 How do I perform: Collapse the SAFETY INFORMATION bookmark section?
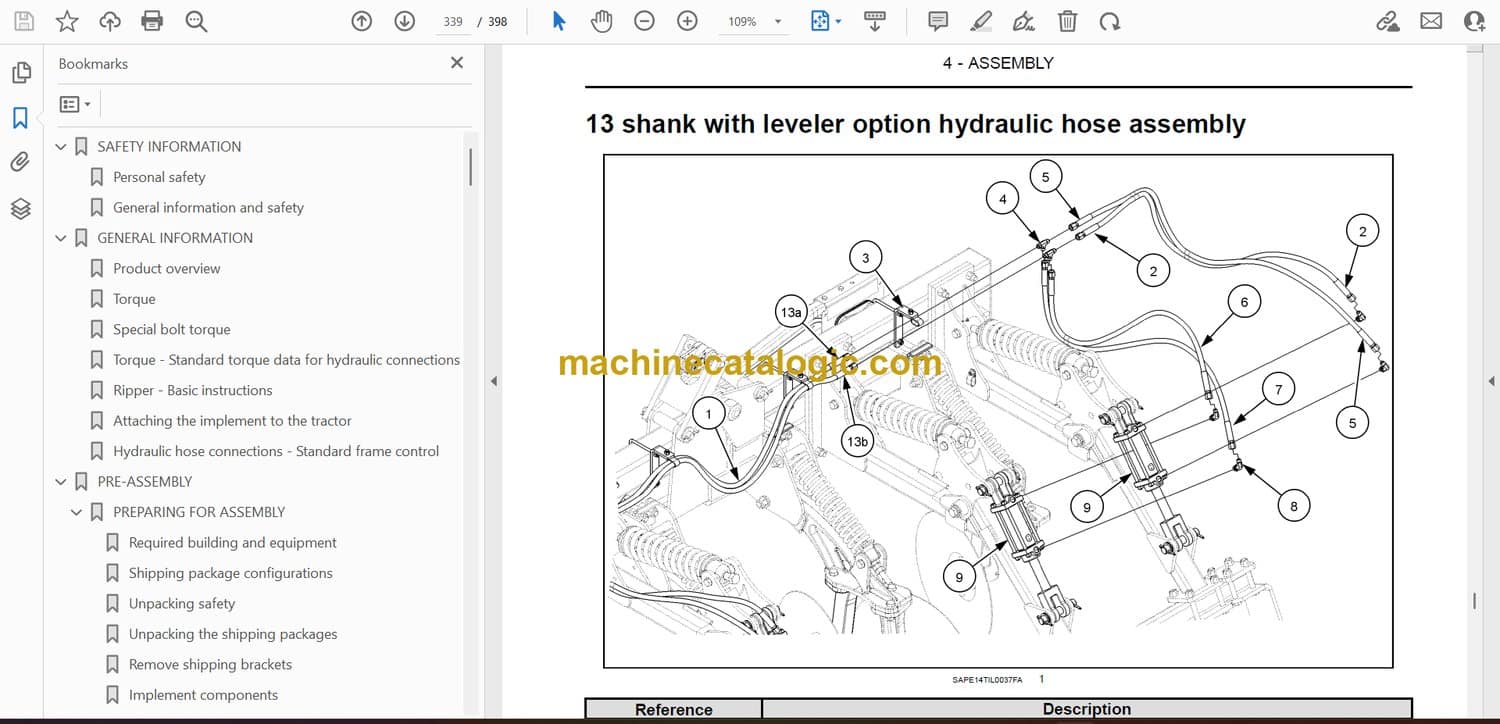click(61, 147)
